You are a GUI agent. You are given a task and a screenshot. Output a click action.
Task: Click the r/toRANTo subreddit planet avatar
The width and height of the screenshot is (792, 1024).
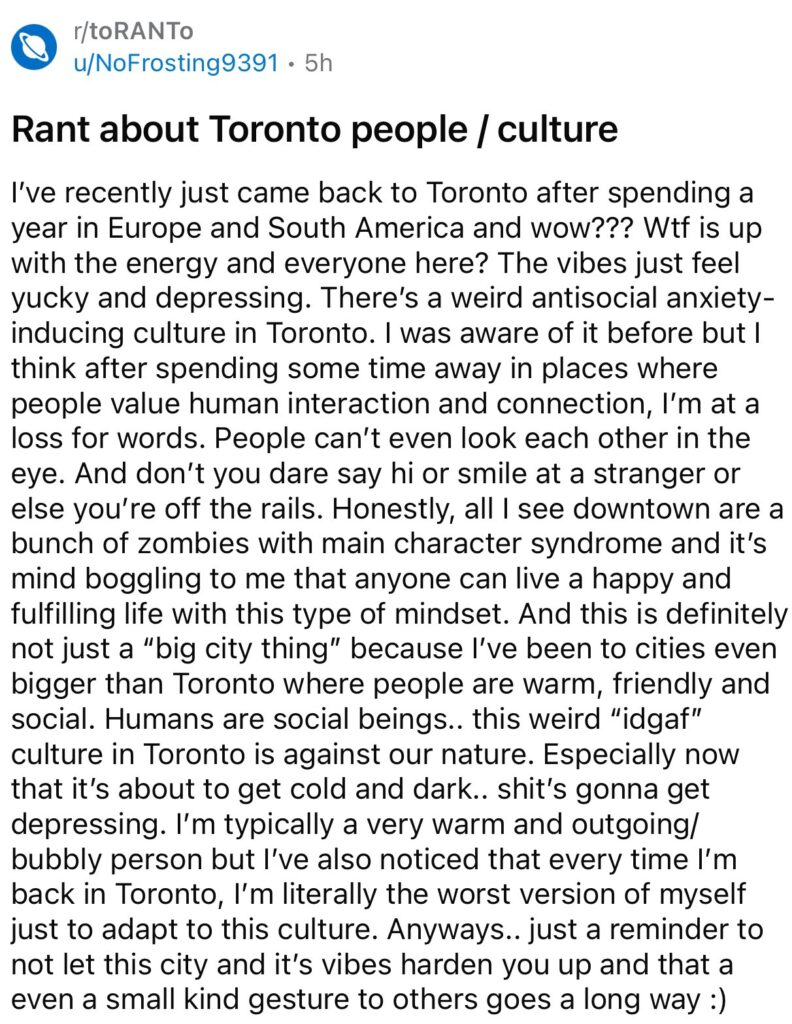click(36, 48)
